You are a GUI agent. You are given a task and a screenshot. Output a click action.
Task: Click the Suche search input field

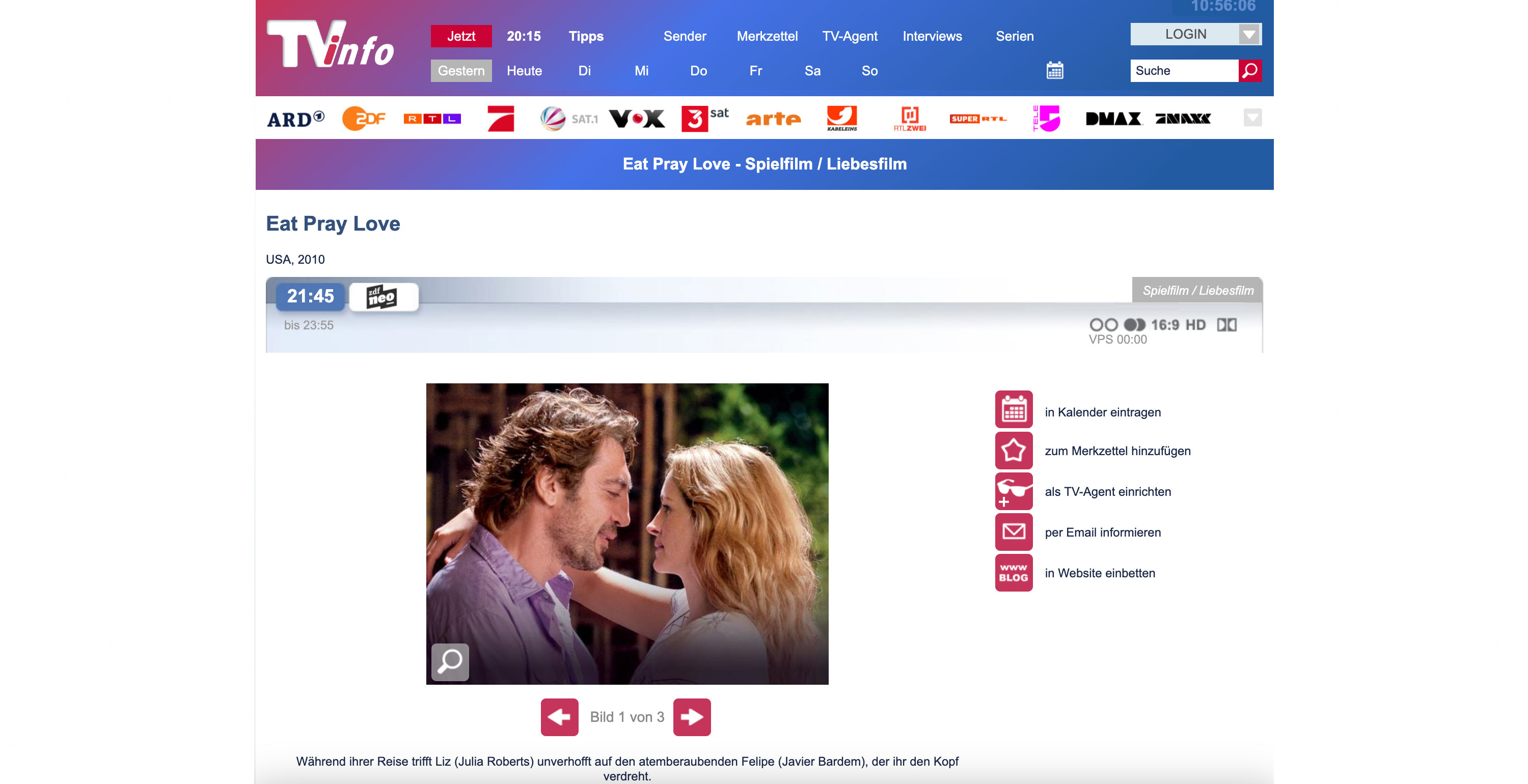click(x=1184, y=71)
